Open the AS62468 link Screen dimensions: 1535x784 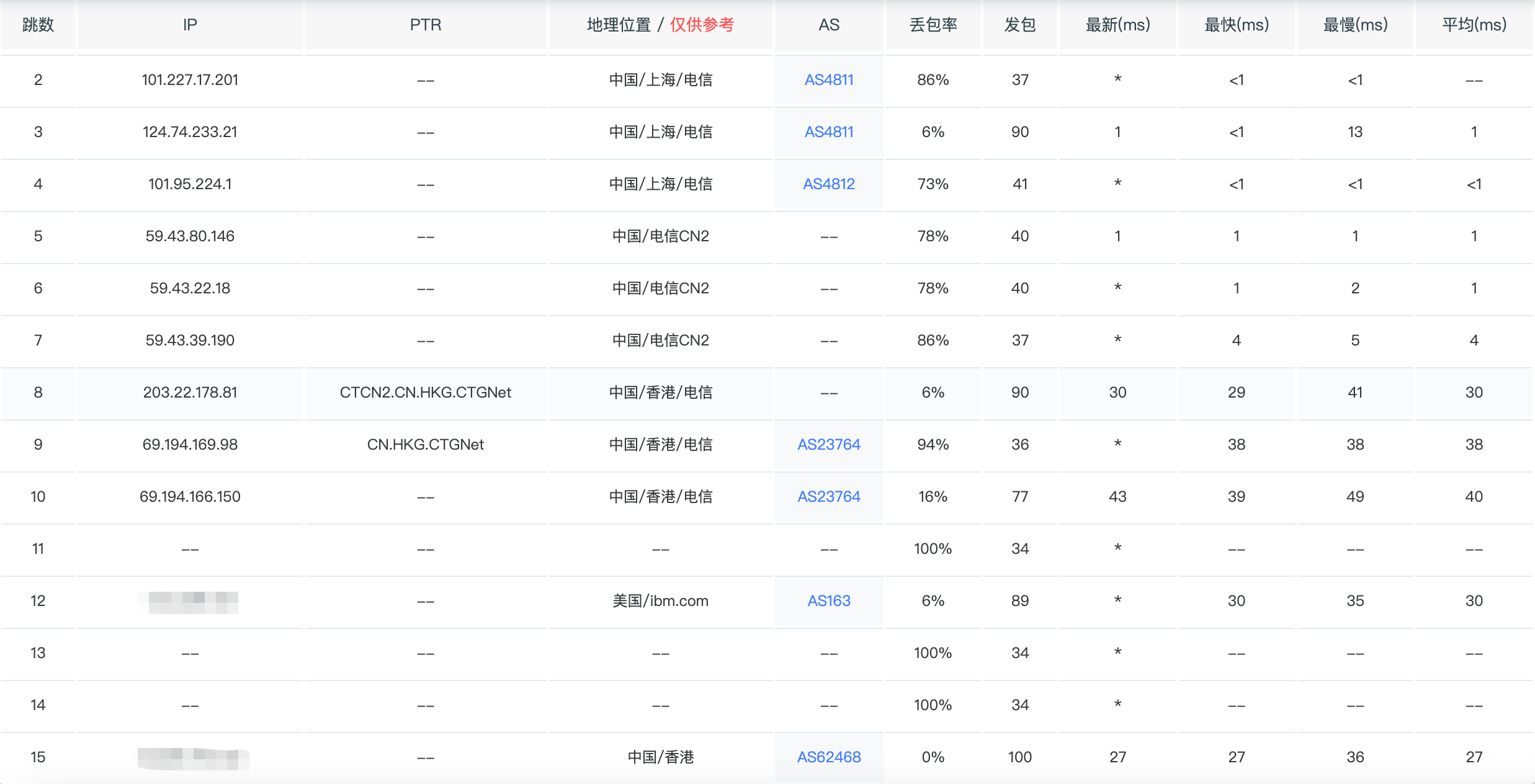(828, 757)
